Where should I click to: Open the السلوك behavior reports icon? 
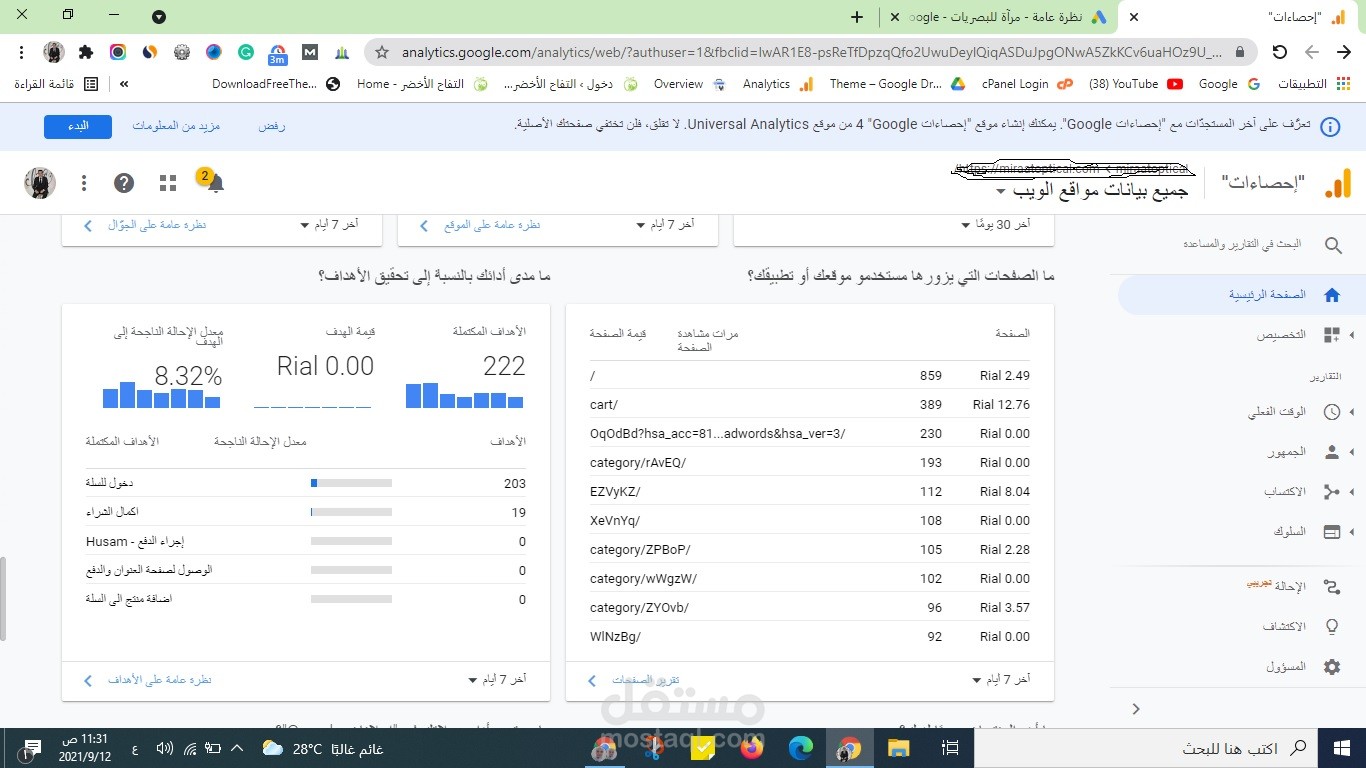click(1331, 531)
